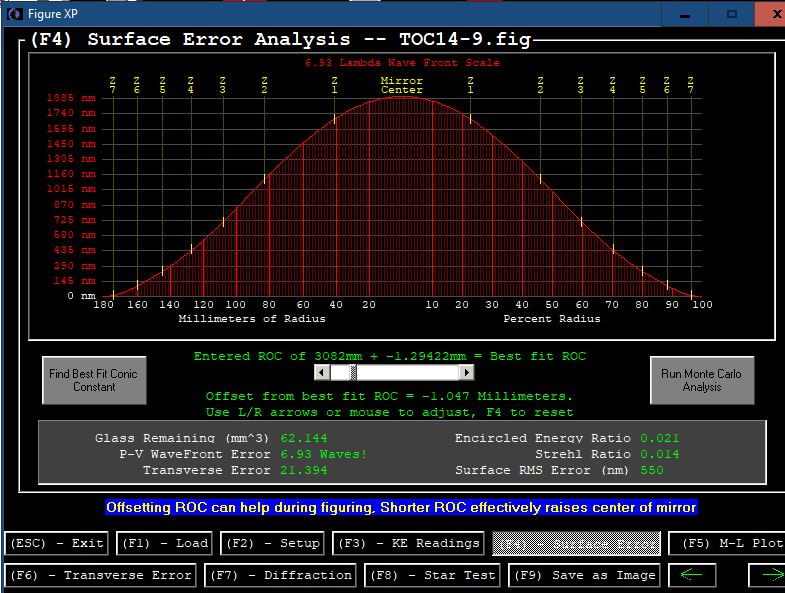
Task: Click the ROC offset slider thumb
Action: click(353, 372)
